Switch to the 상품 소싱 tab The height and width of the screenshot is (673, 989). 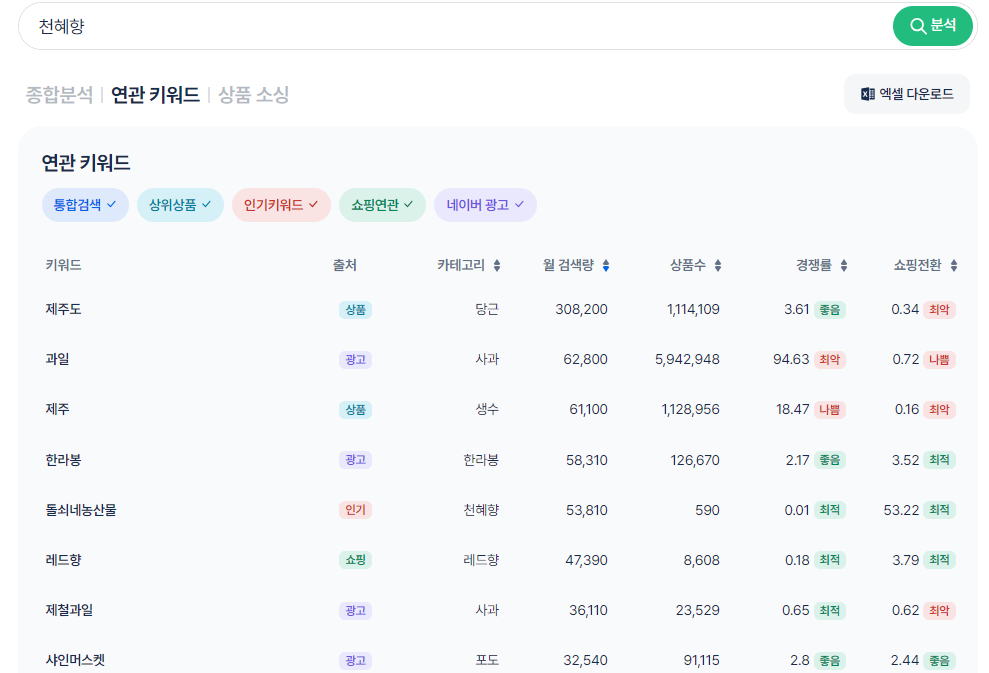click(x=254, y=95)
